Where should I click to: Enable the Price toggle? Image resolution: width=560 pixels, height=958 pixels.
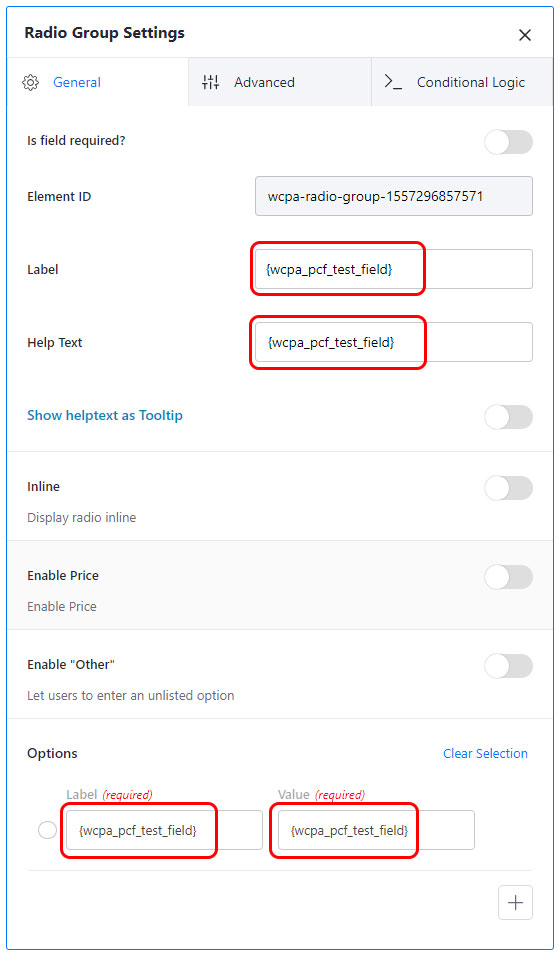click(x=508, y=577)
